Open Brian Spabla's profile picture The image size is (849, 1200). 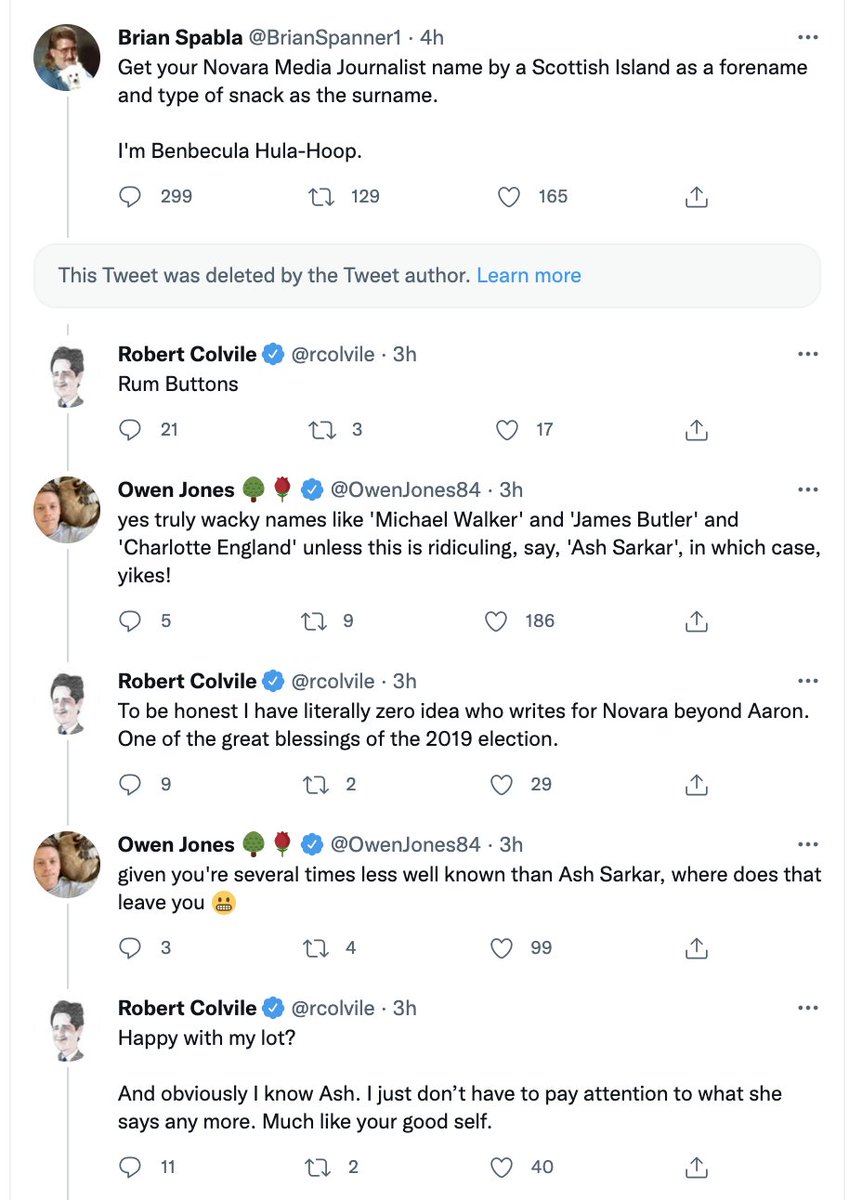point(67,57)
